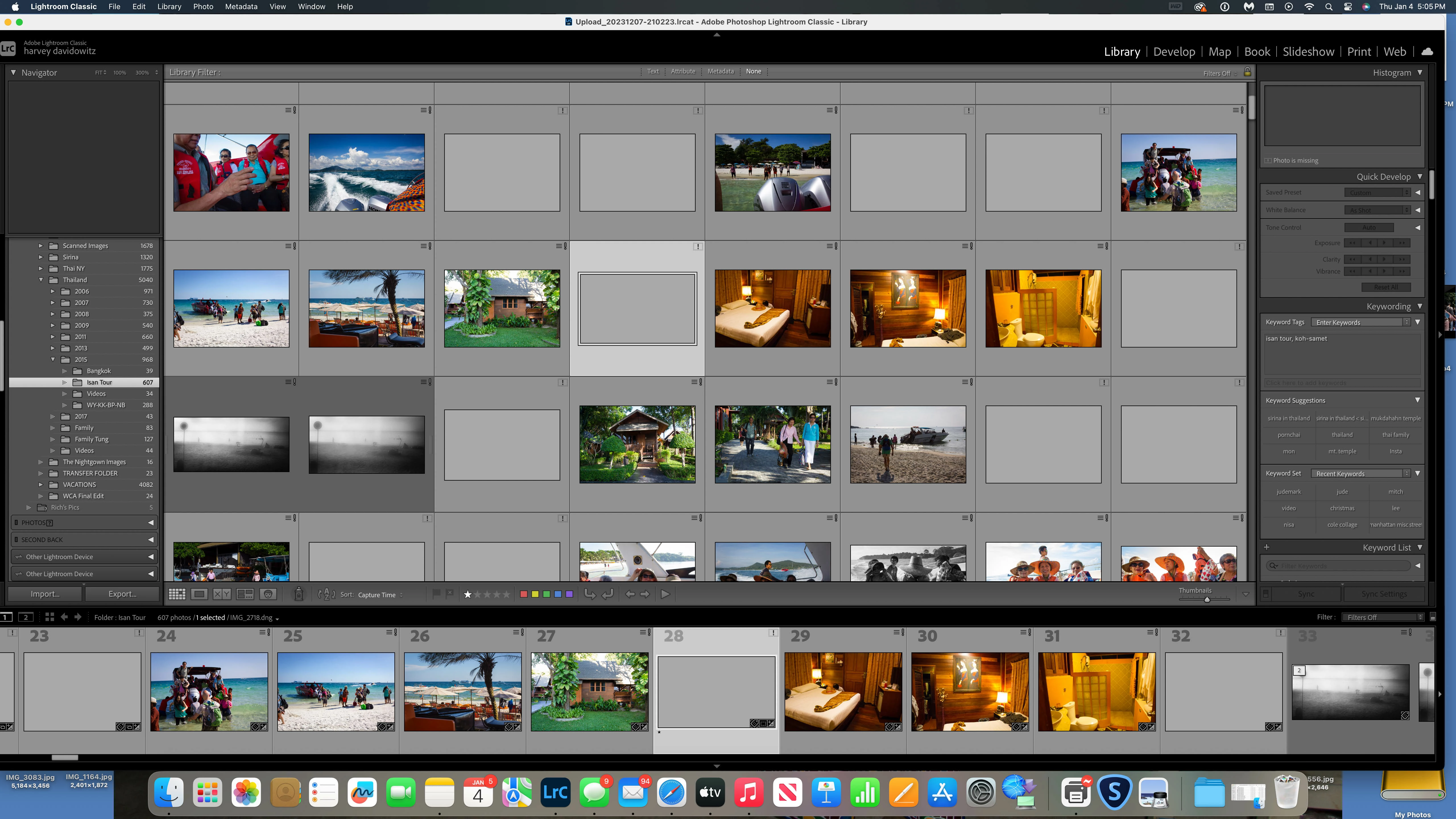Viewport: 1456px width, 819px height.
Task: Toggle the Set as Rejected flag
Action: click(x=450, y=593)
